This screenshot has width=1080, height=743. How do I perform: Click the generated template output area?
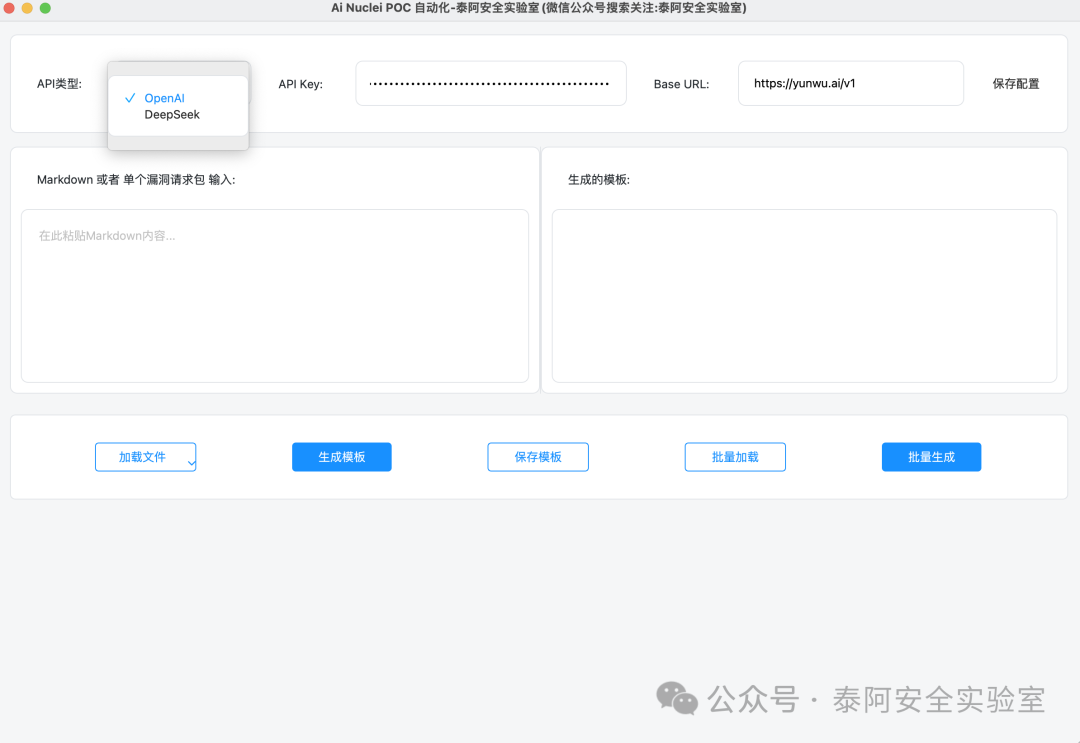pos(804,295)
